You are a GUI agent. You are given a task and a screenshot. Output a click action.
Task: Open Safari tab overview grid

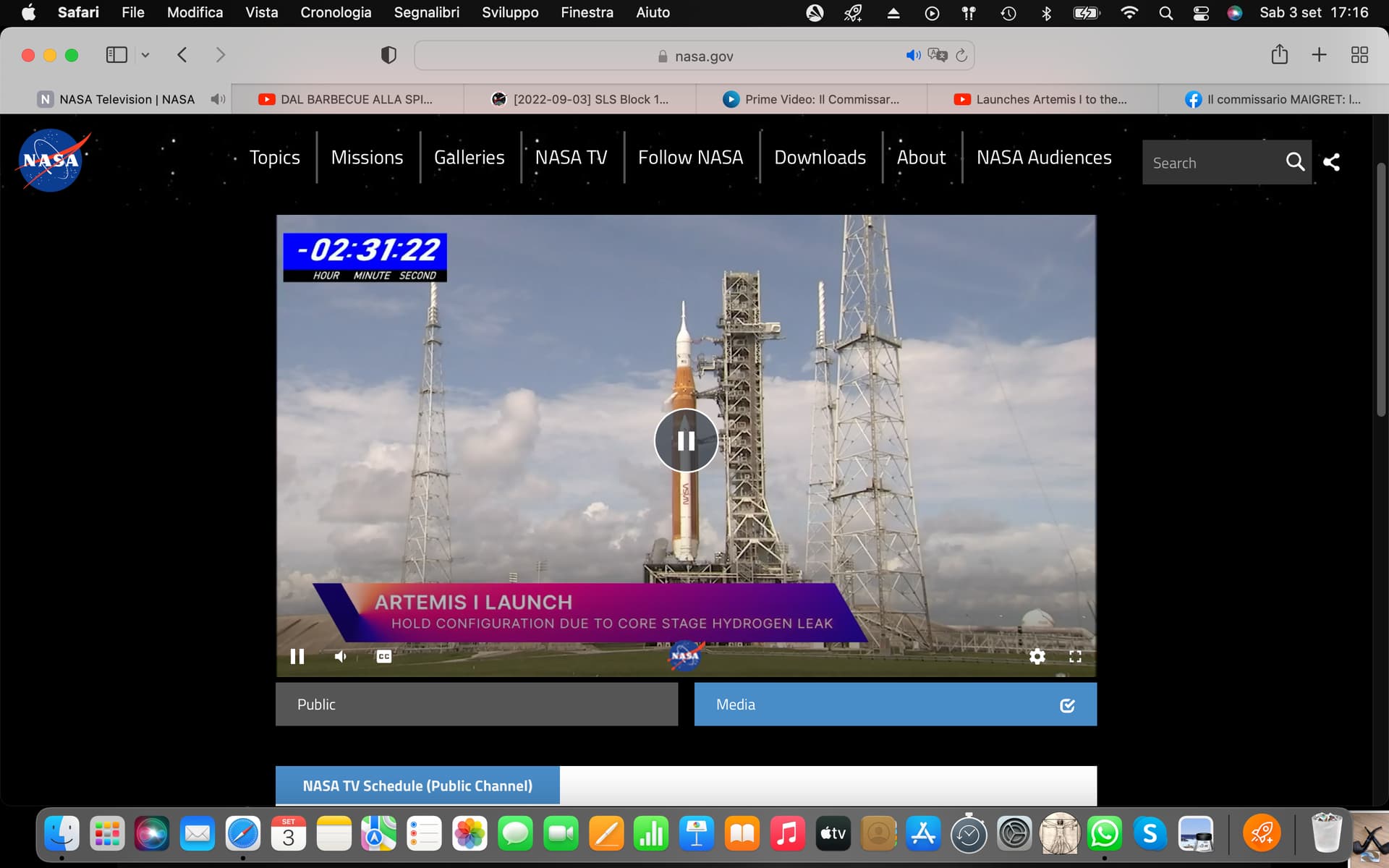pyautogui.click(x=1359, y=55)
